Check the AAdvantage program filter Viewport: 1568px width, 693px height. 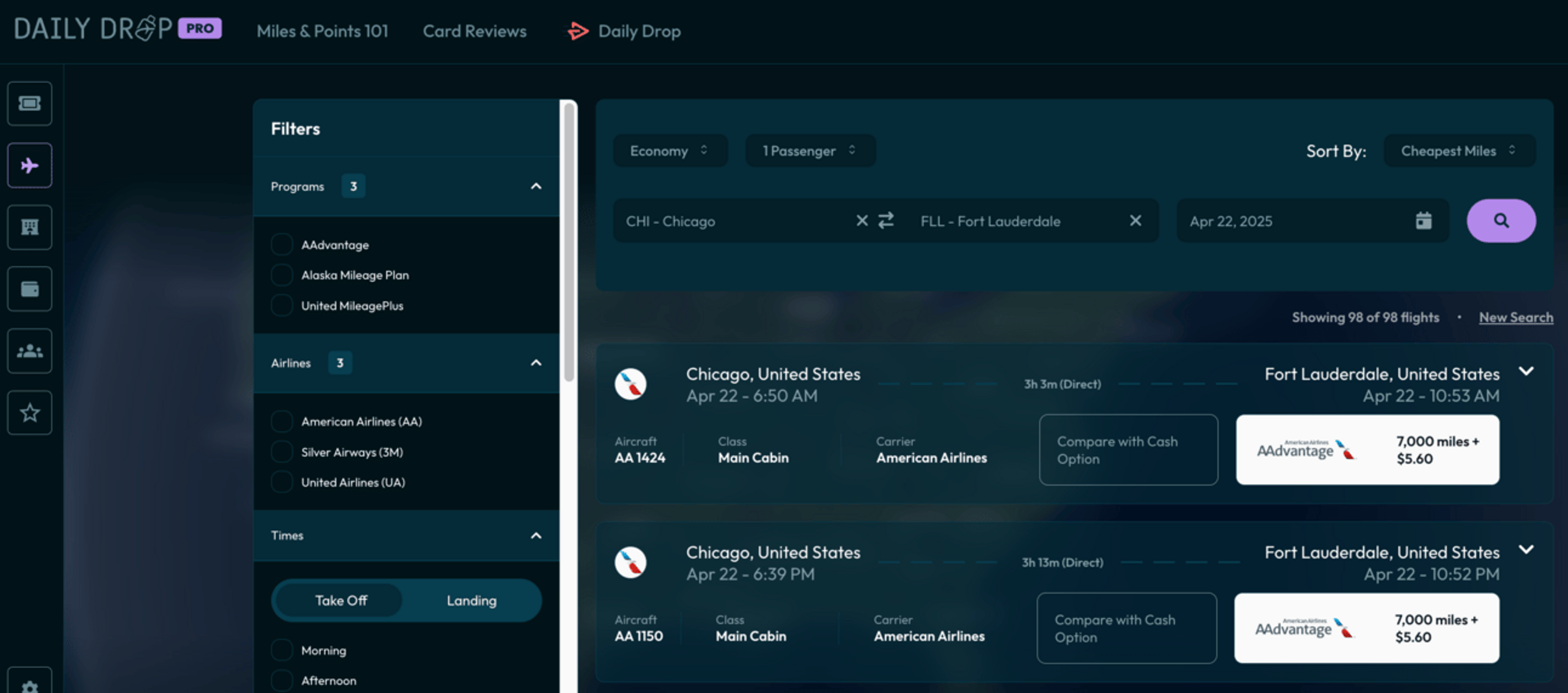click(282, 244)
